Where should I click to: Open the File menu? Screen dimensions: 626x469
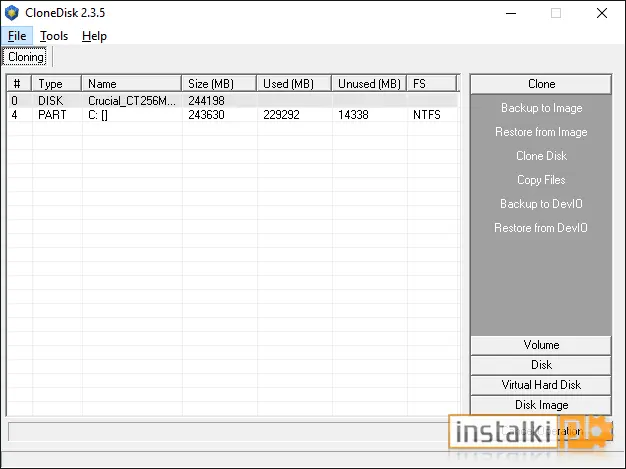point(17,36)
